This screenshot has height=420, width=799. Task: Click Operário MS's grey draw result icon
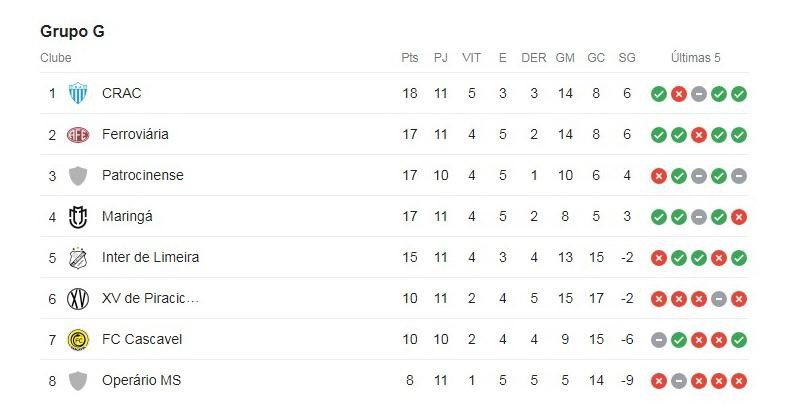pos(679,381)
